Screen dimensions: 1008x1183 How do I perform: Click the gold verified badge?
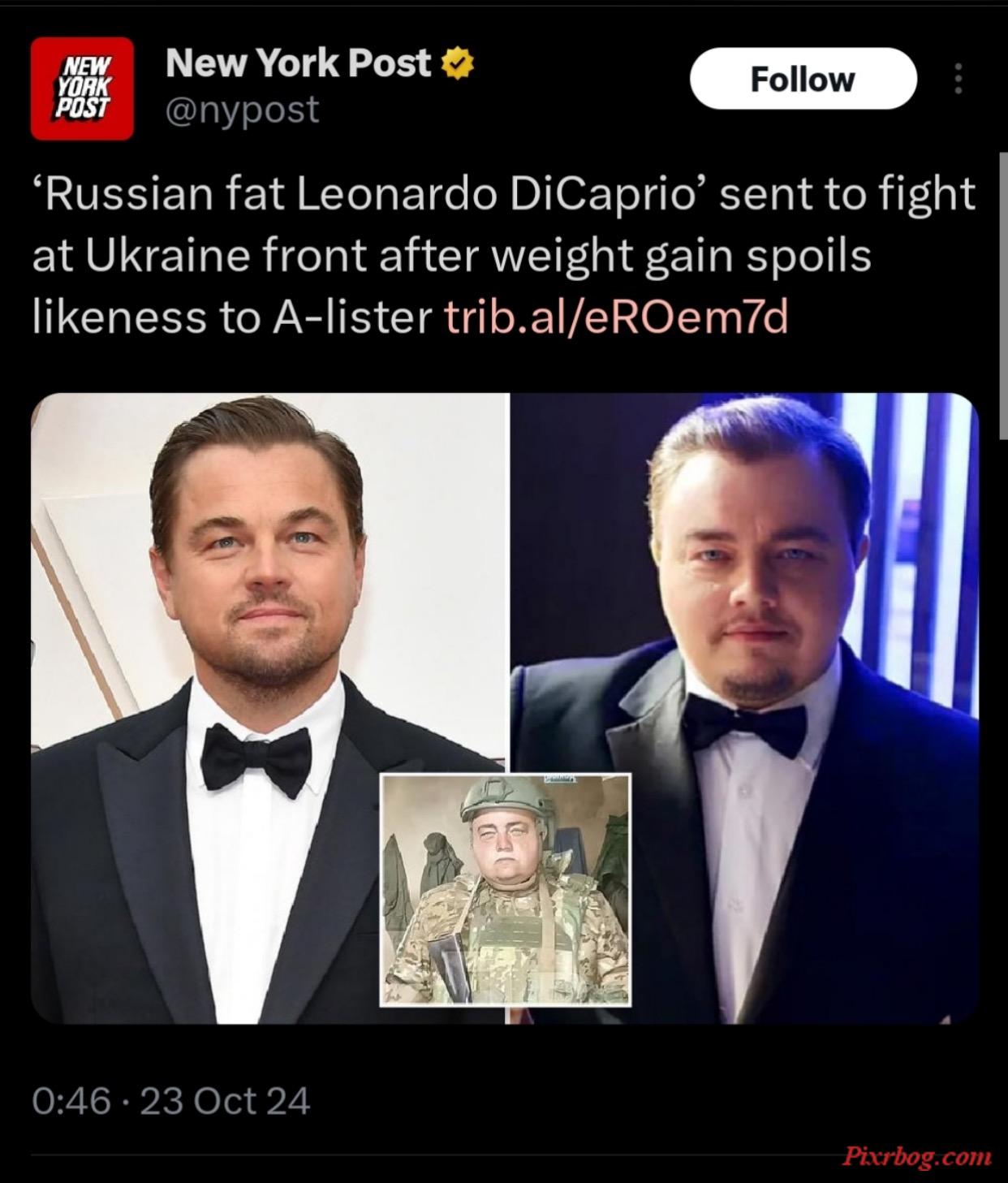tap(458, 65)
